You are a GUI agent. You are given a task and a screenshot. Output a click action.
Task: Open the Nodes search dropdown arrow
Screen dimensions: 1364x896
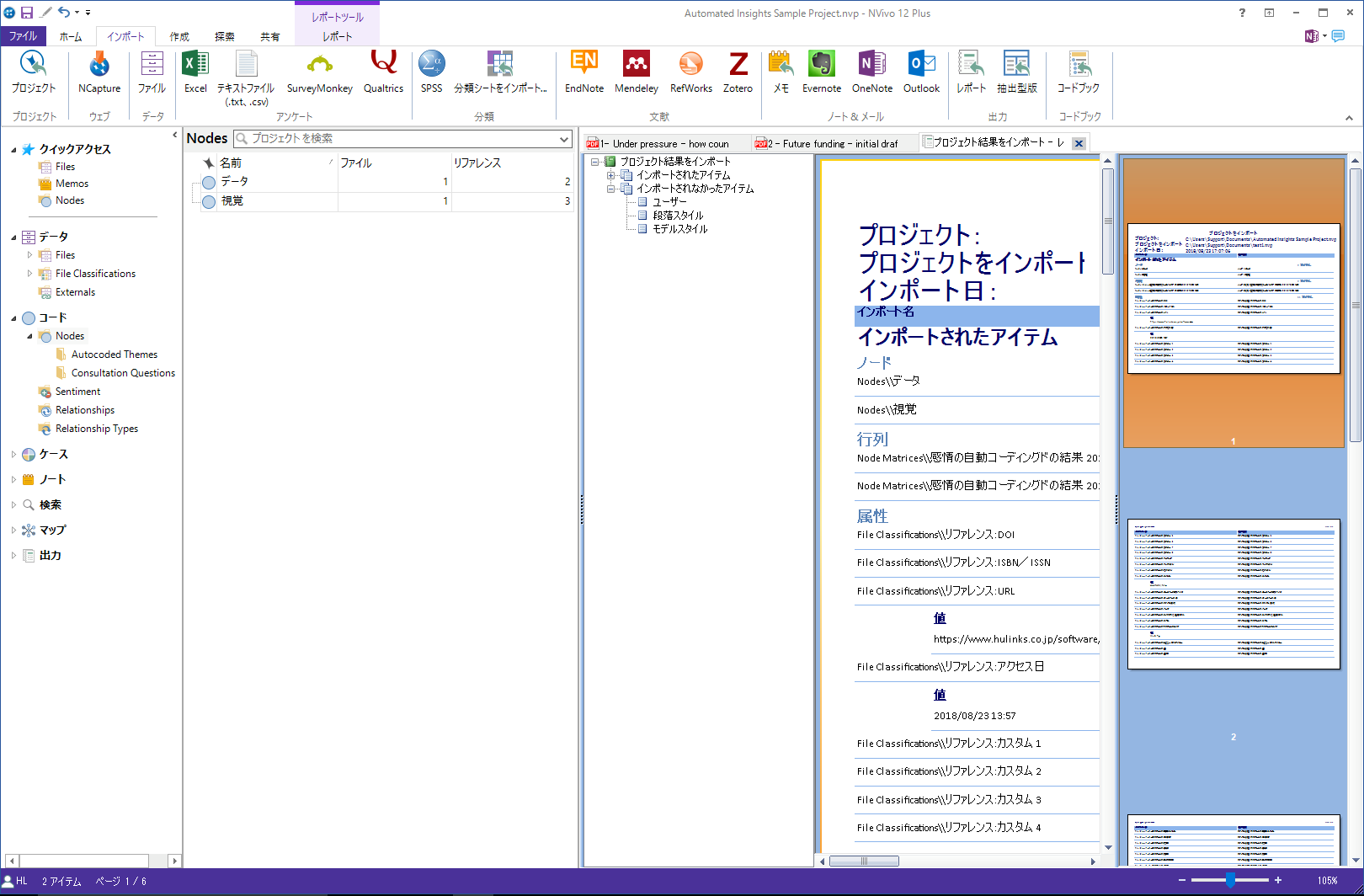(564, 139)
